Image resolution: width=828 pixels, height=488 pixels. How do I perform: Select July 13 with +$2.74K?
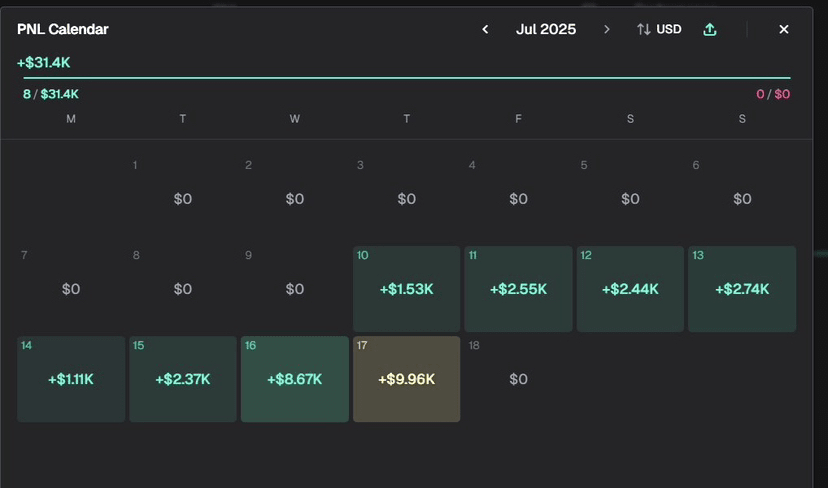[x=742, y=289]
